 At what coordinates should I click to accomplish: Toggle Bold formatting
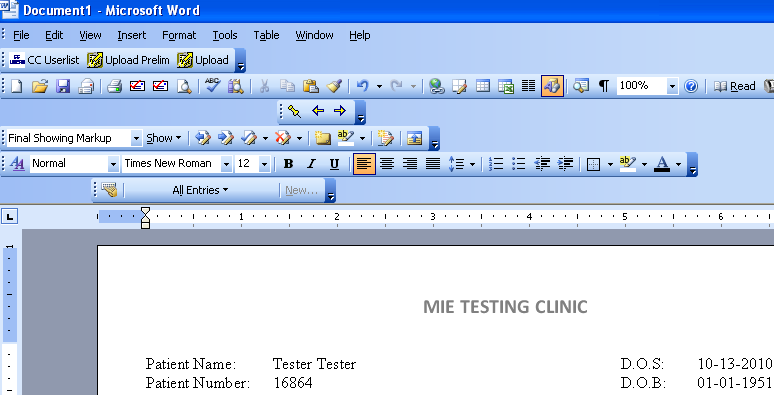(288, 164)
